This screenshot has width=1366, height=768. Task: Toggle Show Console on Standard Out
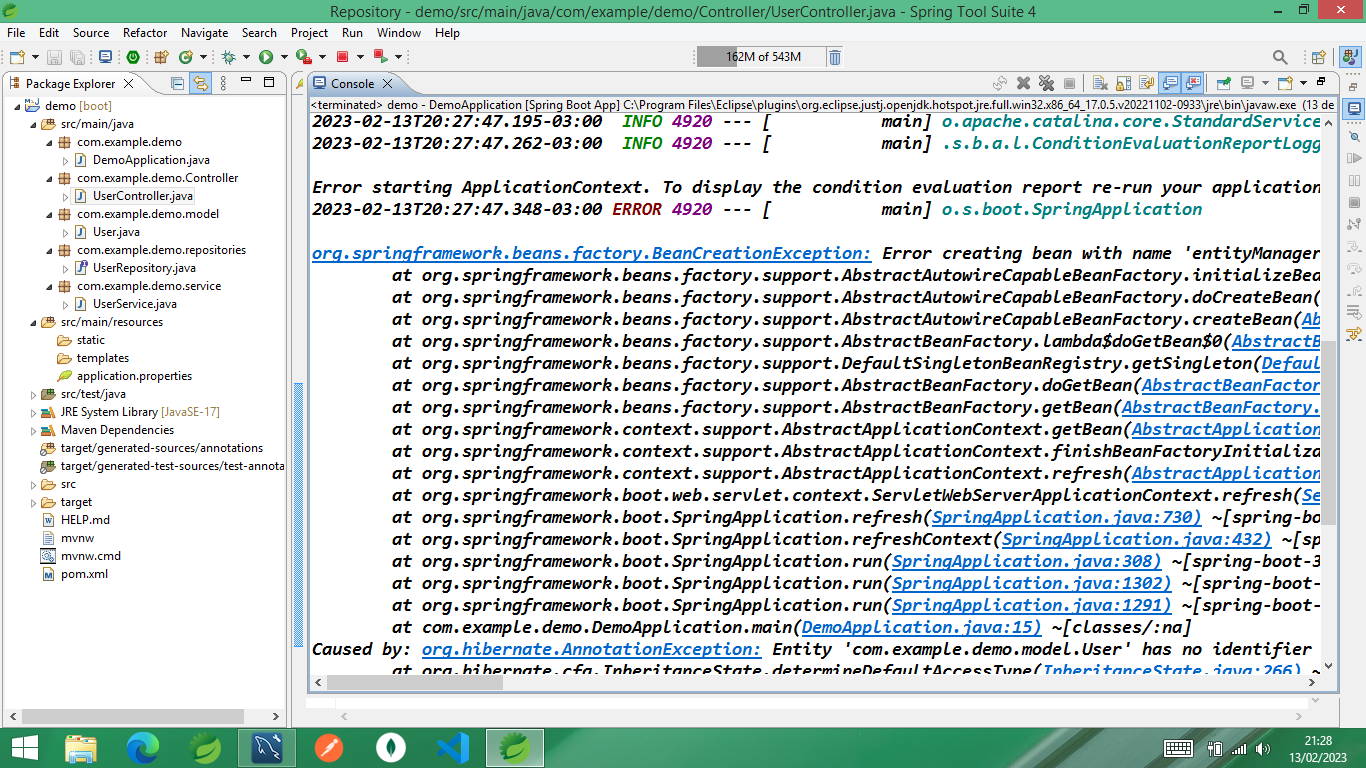pos(1169,83)
